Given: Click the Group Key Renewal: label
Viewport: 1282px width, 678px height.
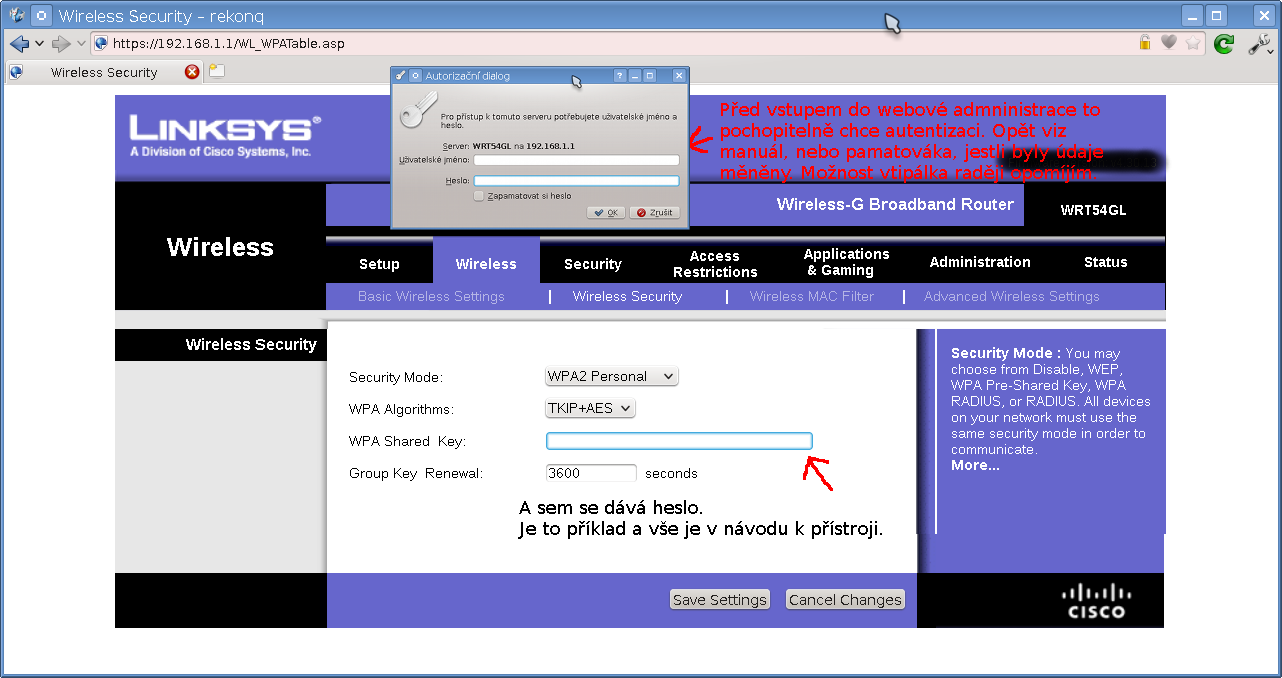Looking at the screenshot, I should (416, 473).
